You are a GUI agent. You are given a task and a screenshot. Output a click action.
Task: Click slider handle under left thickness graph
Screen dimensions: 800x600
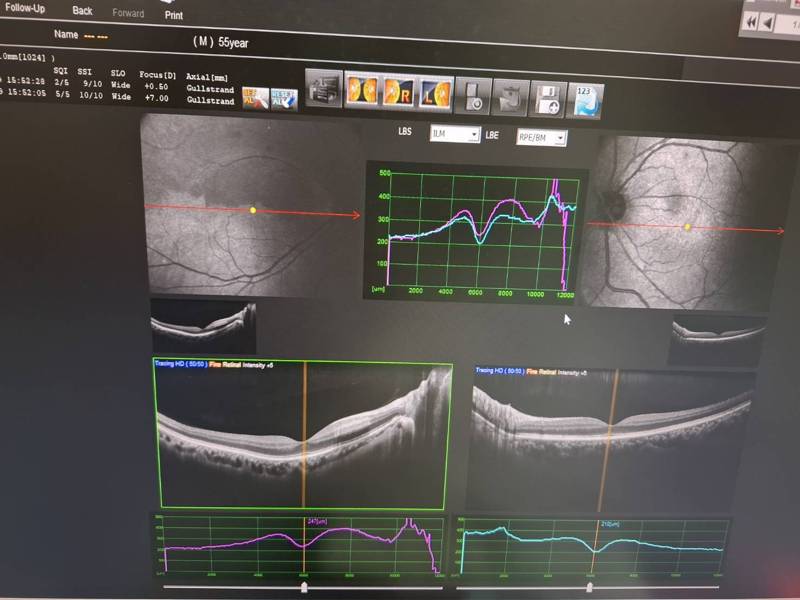pos(304,587)
